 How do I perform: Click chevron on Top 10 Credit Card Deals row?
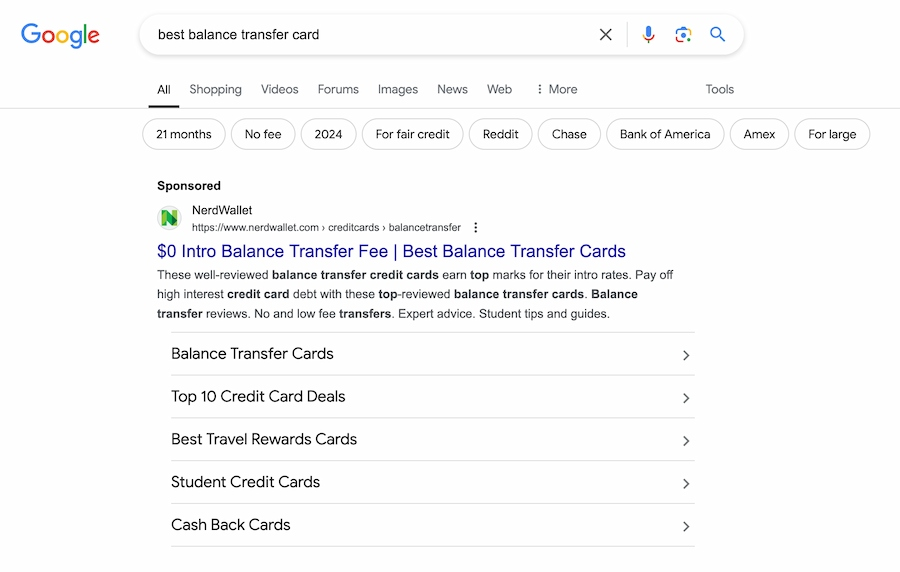(x=686, y=398)
